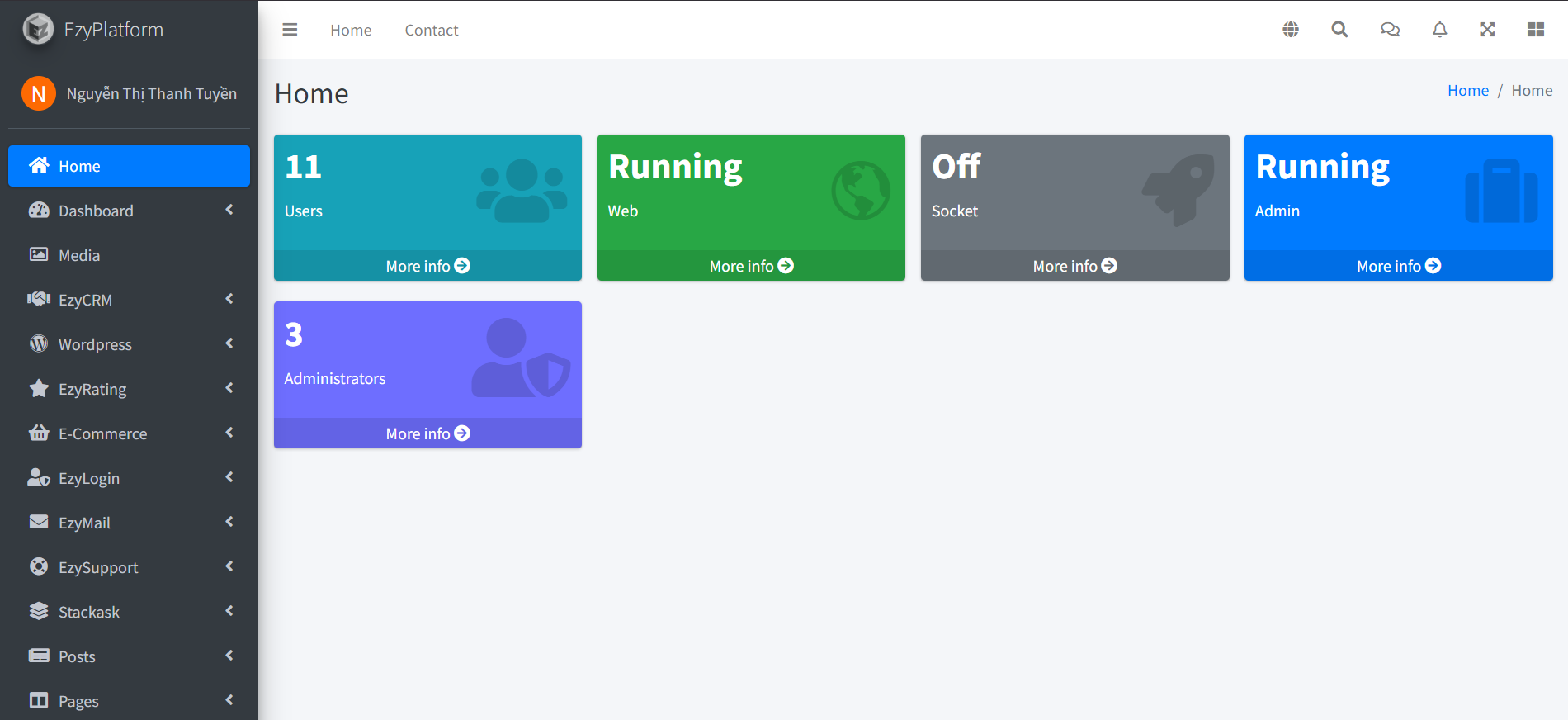Expand the EzyCRM menu chevron
The height and width of the screenshot is (720, 1568).
[229, 299]
